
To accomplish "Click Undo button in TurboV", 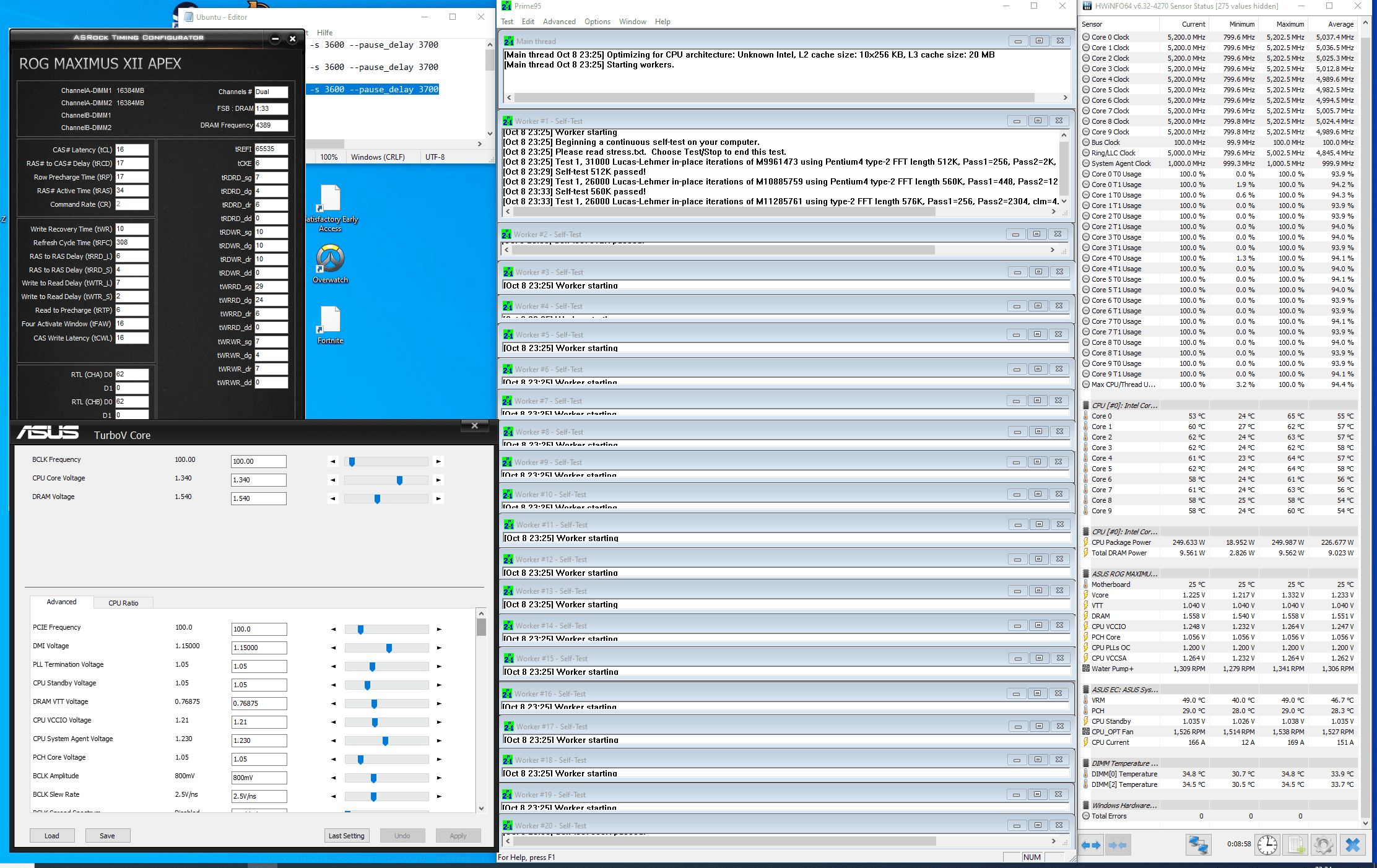I will 402,836.
